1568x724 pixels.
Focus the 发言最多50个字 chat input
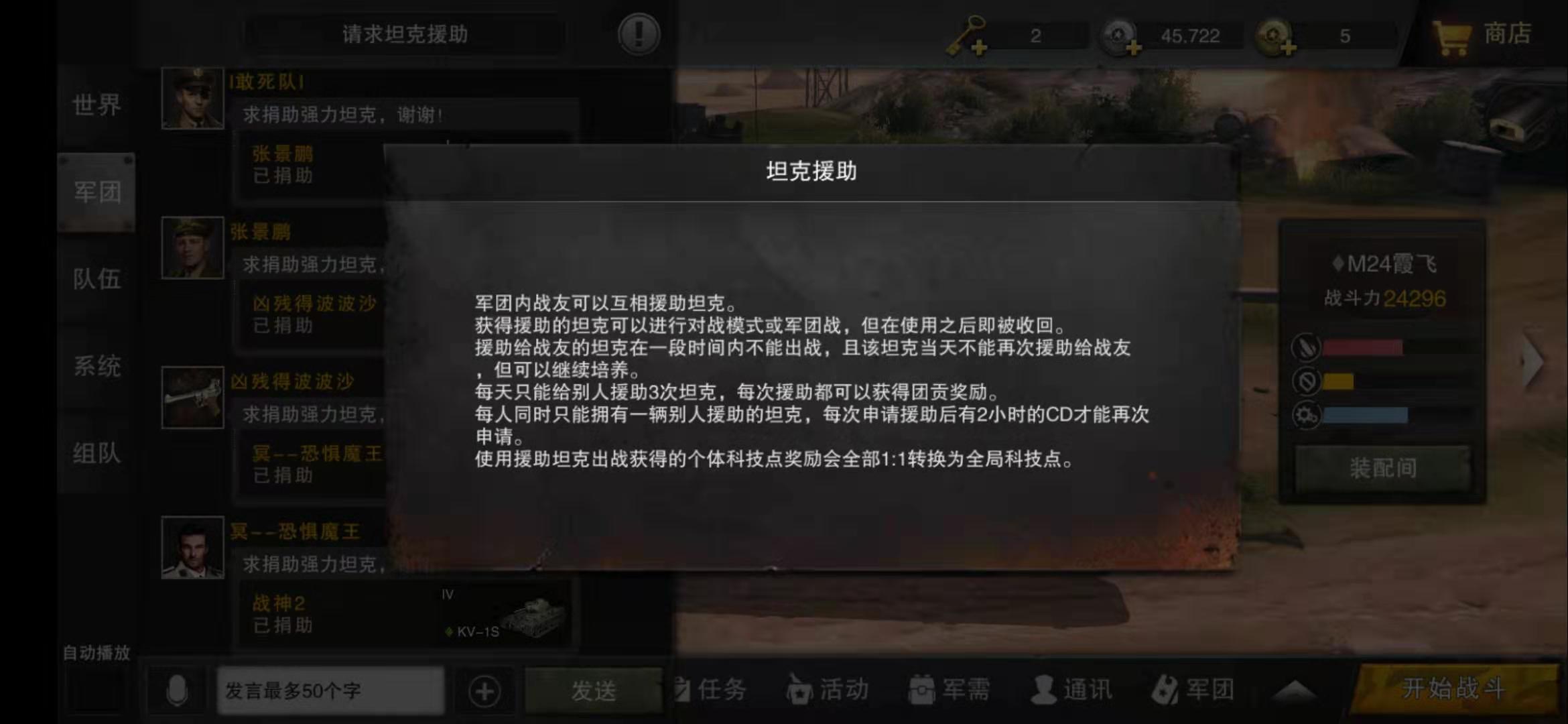(330, 691)
